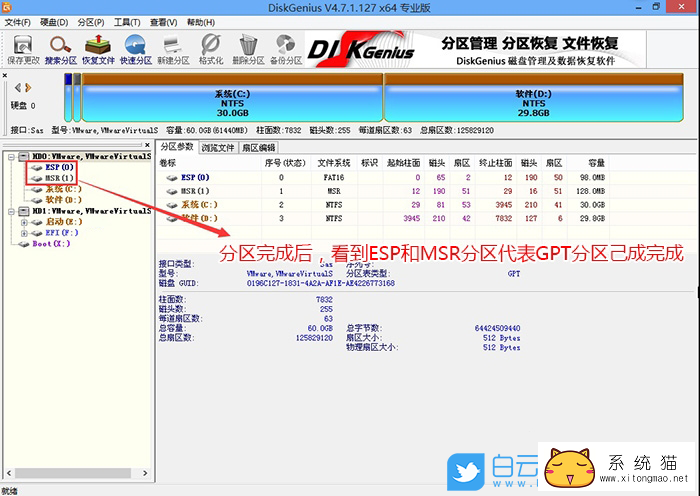Viewport: 700px width, 496px height.
Task: Click the 系统(C:) 30.0GB partition block
Action: [x=232, y=98]
